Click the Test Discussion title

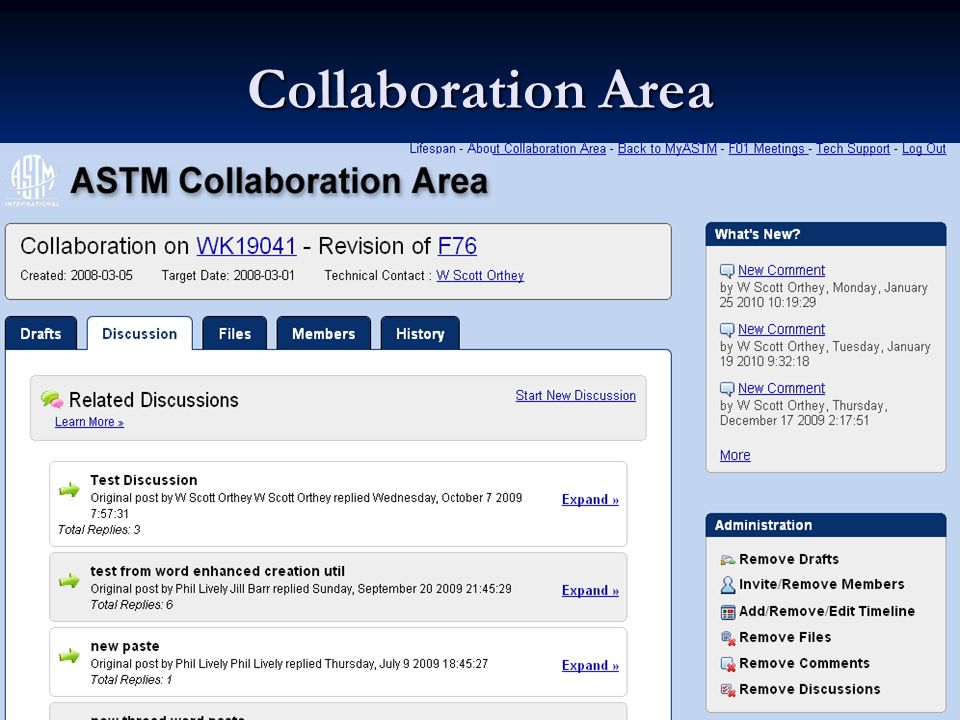coord(144,480)
